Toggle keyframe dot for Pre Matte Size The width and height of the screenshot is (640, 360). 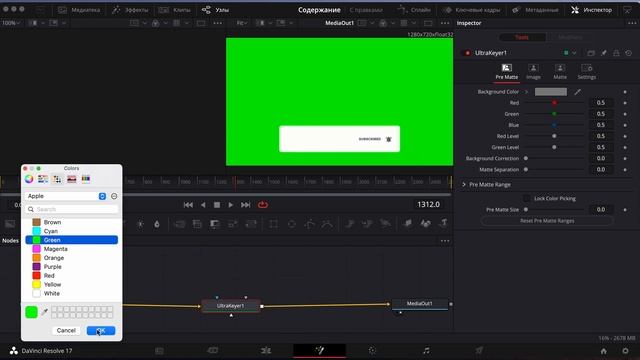(x=625, y=209)
